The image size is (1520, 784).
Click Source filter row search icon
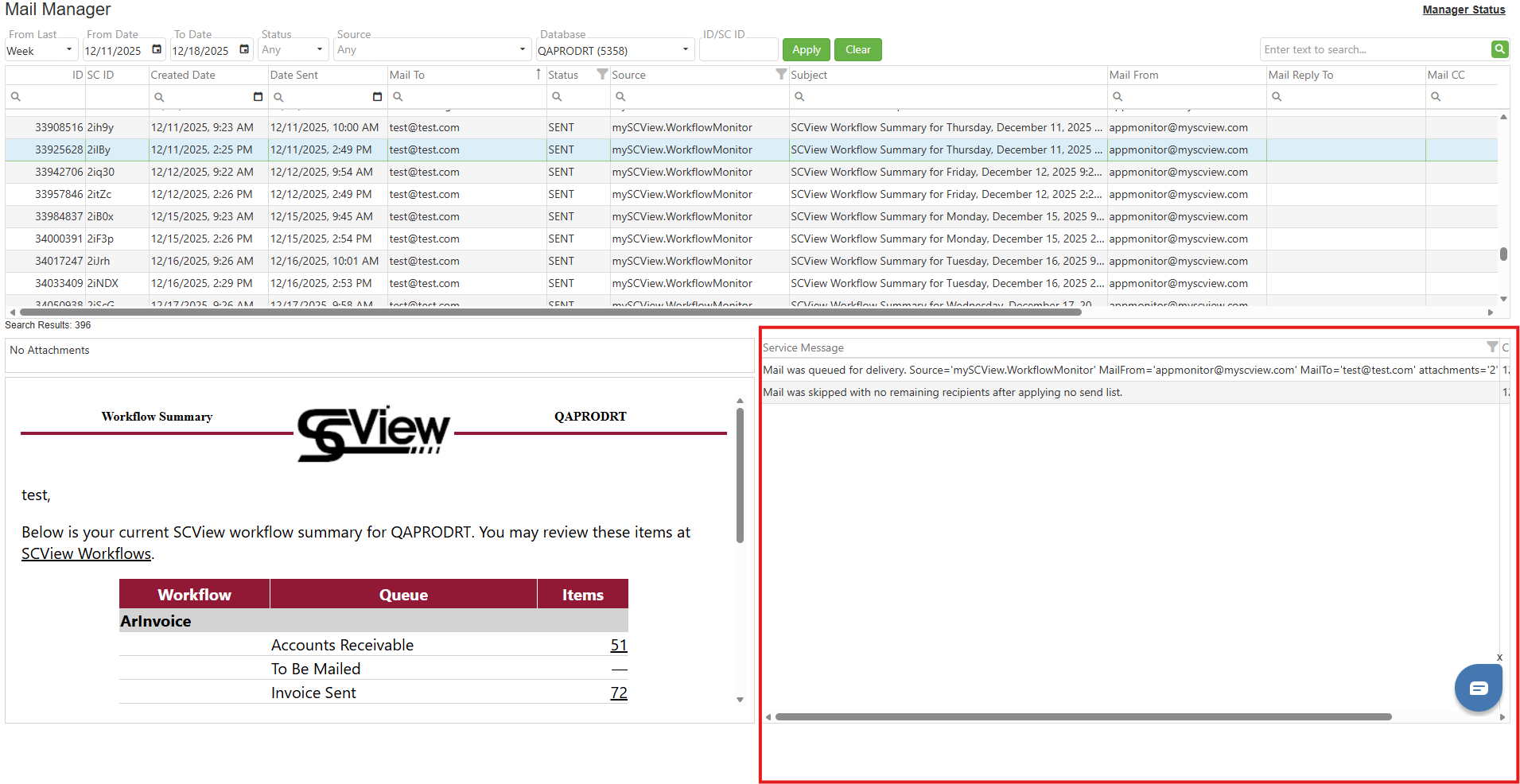[x=620, y=97]
